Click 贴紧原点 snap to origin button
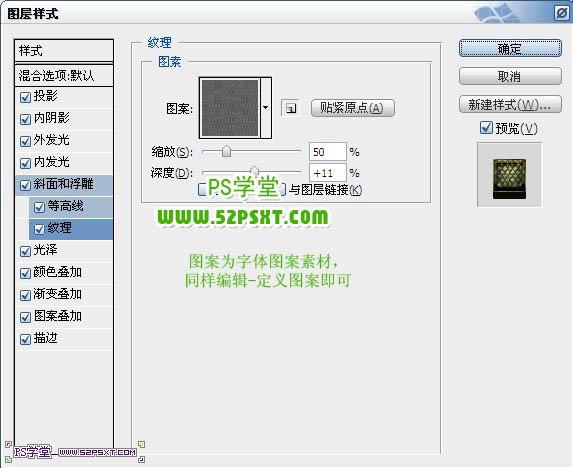The width and height of the screenshot is (573, 468). coord(353,108)
